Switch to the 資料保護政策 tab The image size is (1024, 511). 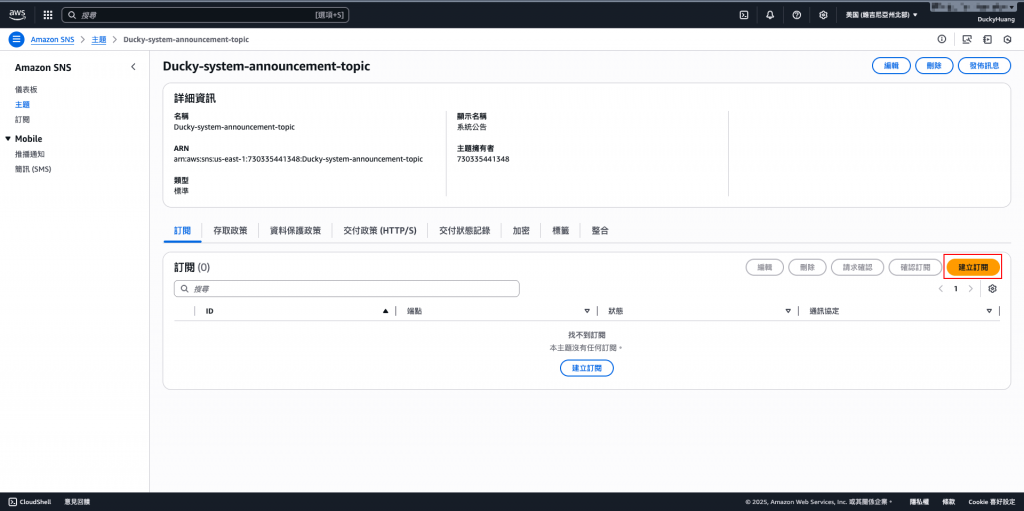pyautogui.click(x=295, y=231)
